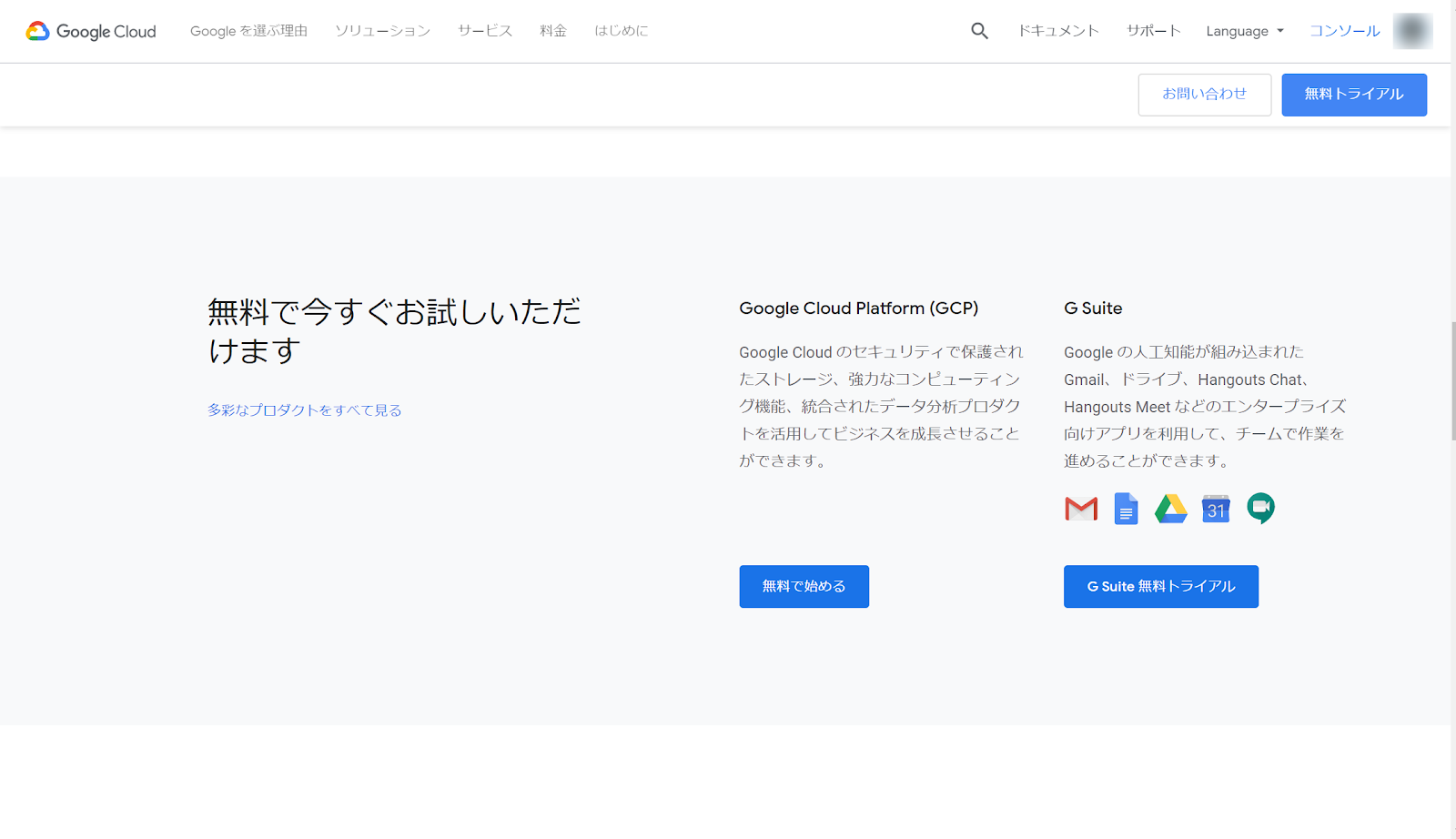Open 多彩なプロダクトをすべて見る link
The width and height of the screenshot is (1456, 839).
click(305, 410)
